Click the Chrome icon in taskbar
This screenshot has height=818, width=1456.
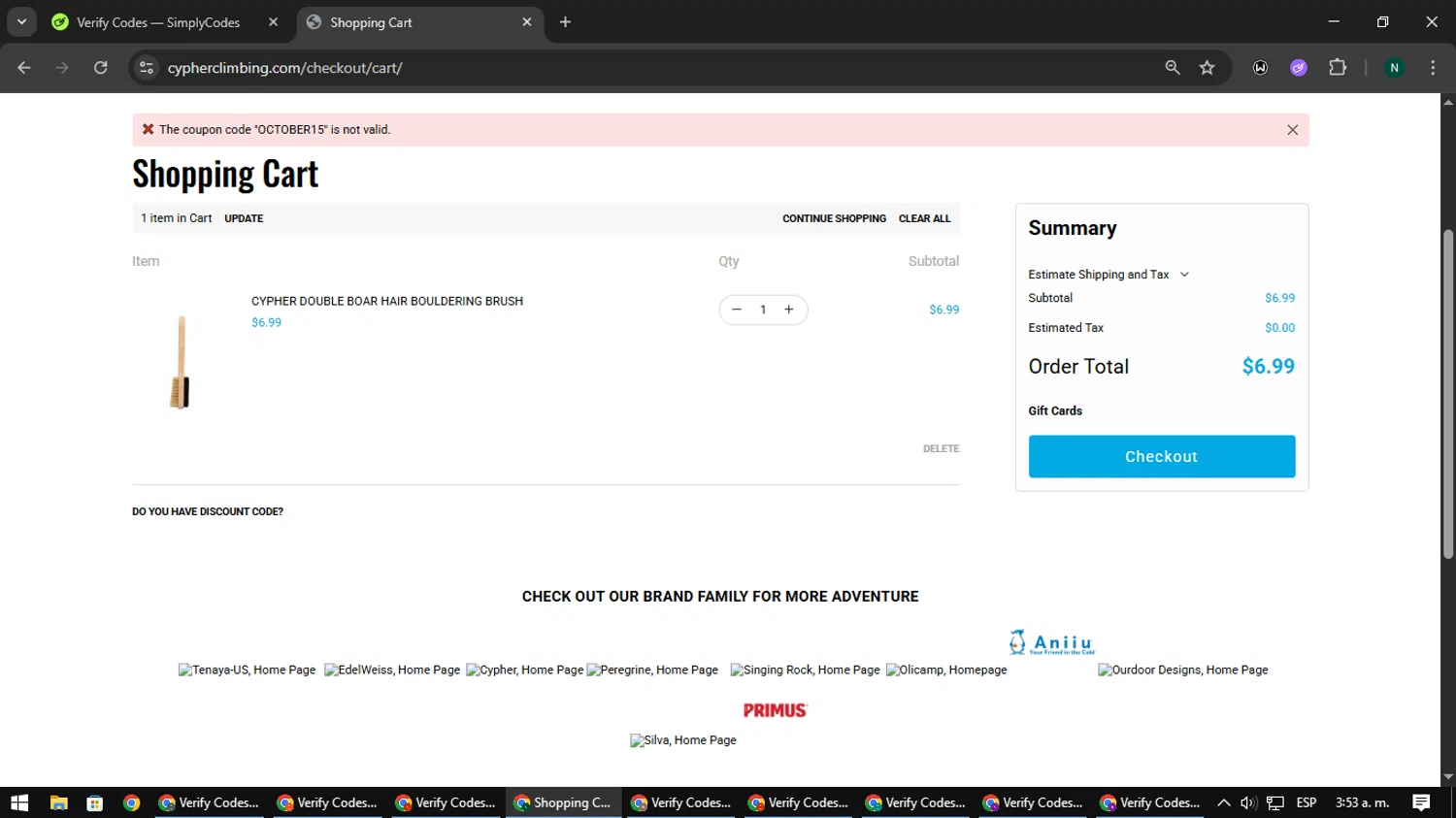pyautogui.click(x=131, y=802)
